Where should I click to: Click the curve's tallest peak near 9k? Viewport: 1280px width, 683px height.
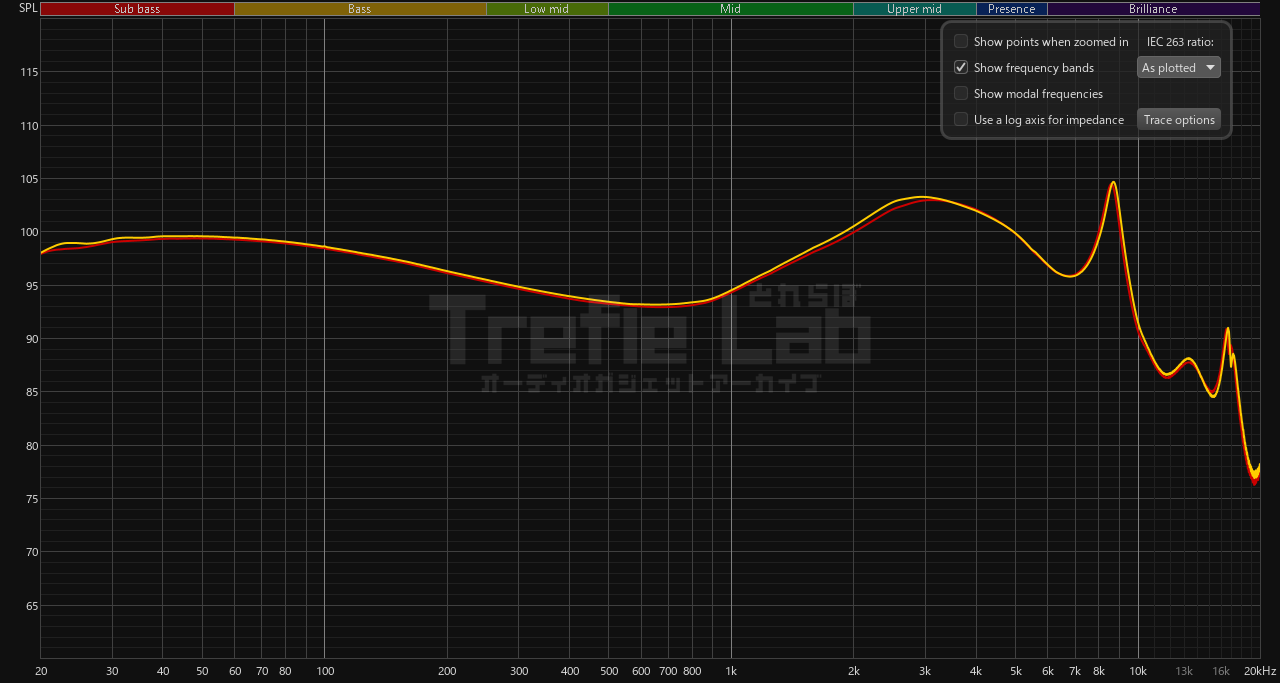point(1113,183)
